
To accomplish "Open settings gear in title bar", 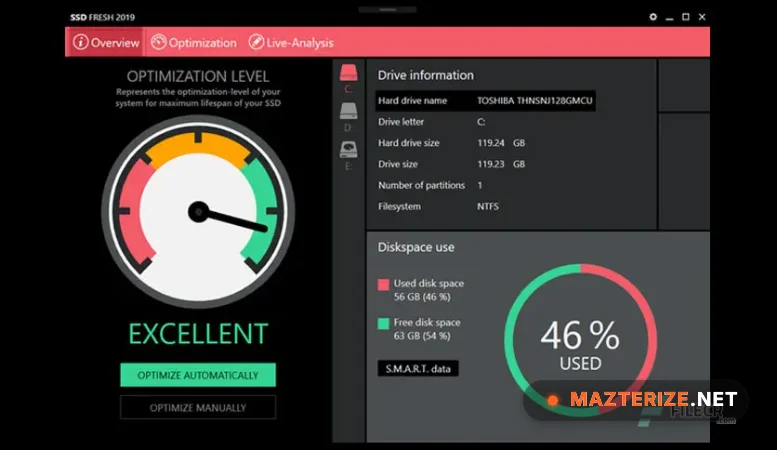I will 653,17.
